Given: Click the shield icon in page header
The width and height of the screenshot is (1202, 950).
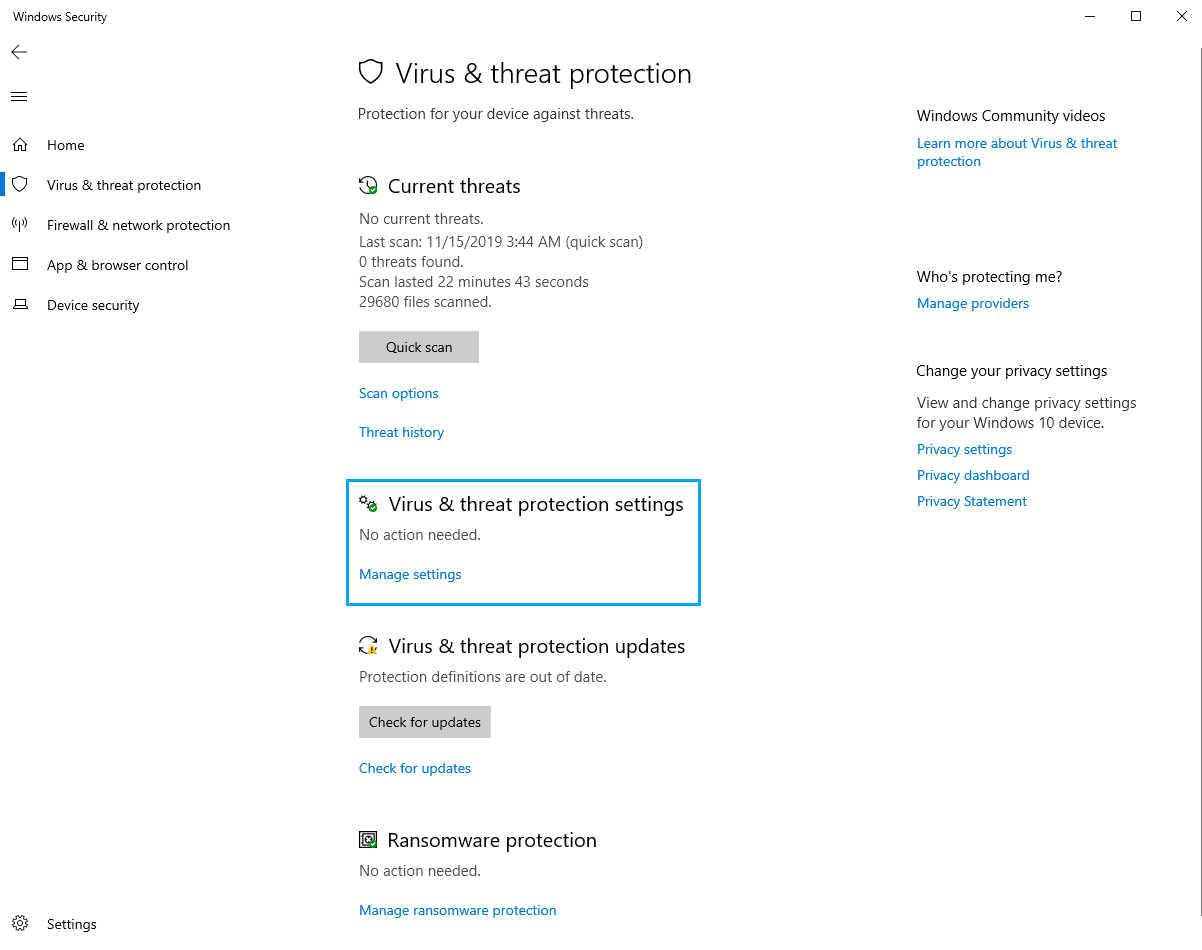Looking at the screenshot, I should 371,73.
